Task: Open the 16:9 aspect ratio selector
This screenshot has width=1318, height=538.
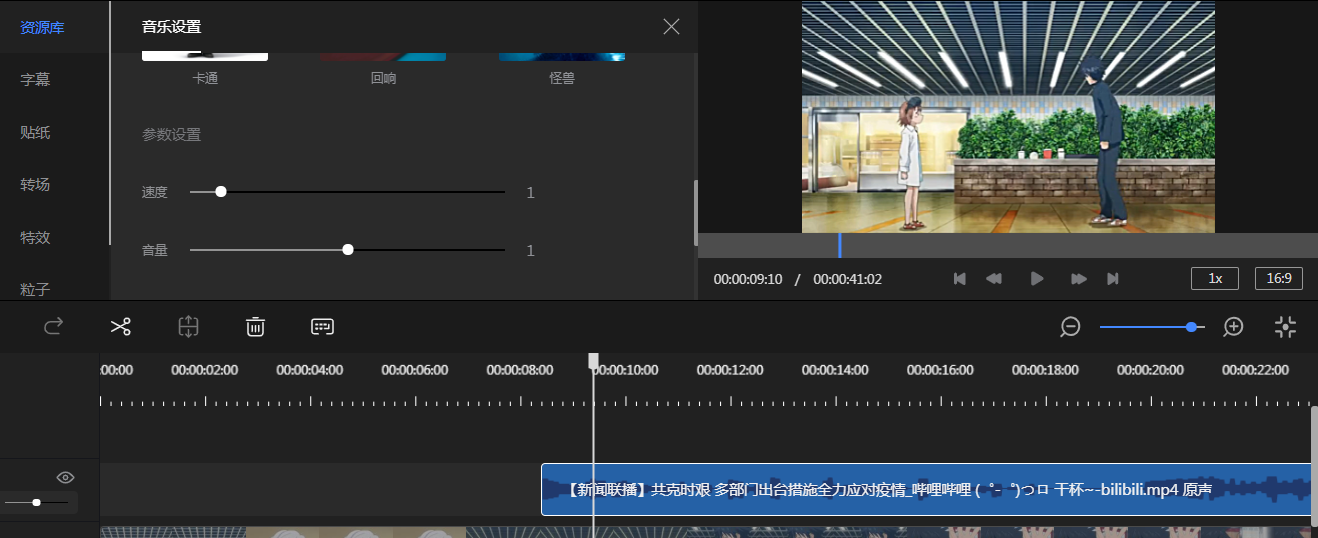Action: (1279, 278)
